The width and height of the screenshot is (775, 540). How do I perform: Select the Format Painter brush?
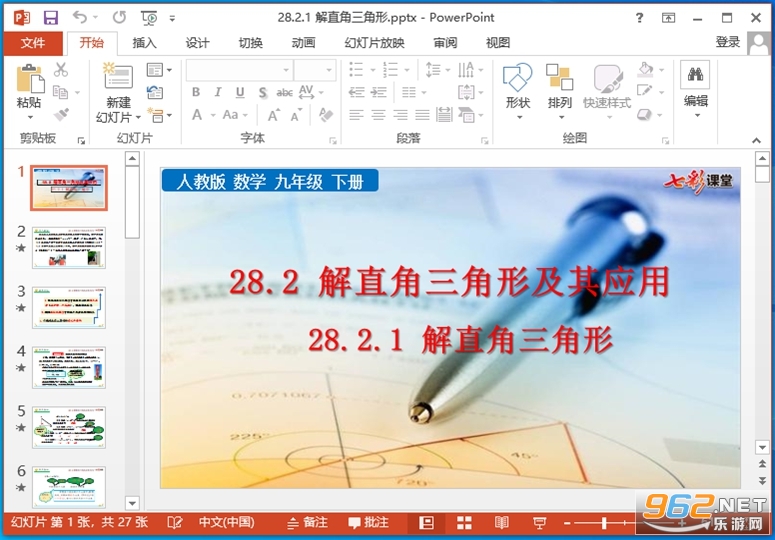[61, 115]
